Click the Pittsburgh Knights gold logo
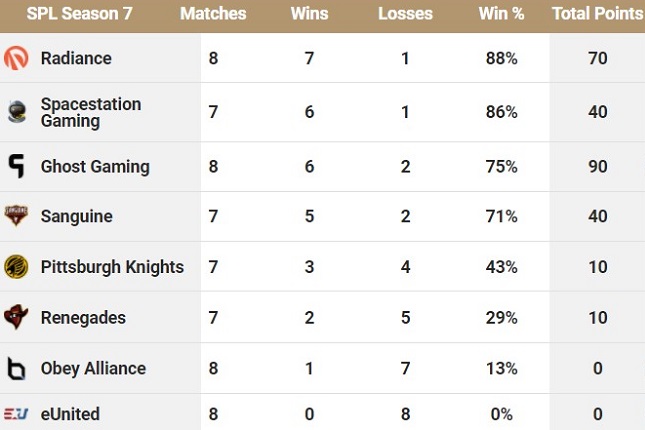The height and width of the screenshot is (430, 645). (x=16, y=266)
